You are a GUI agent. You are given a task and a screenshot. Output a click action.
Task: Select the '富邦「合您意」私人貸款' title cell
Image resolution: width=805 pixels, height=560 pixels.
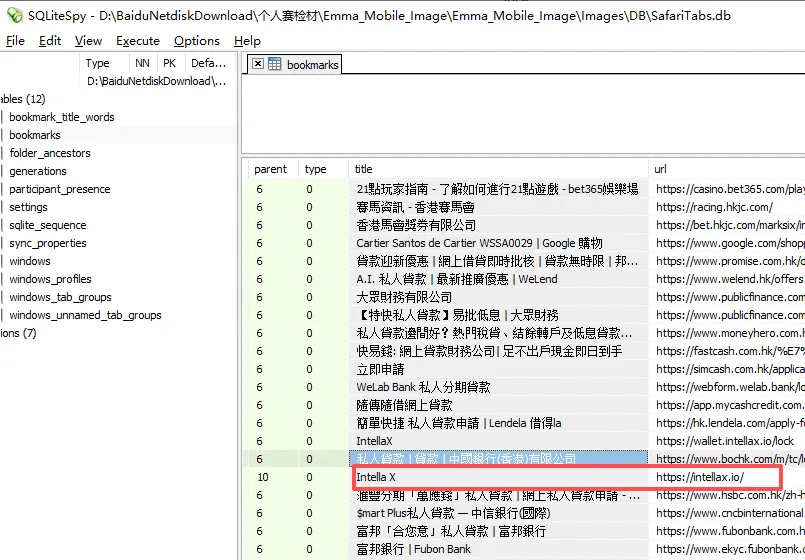click(x=499, y=531)
